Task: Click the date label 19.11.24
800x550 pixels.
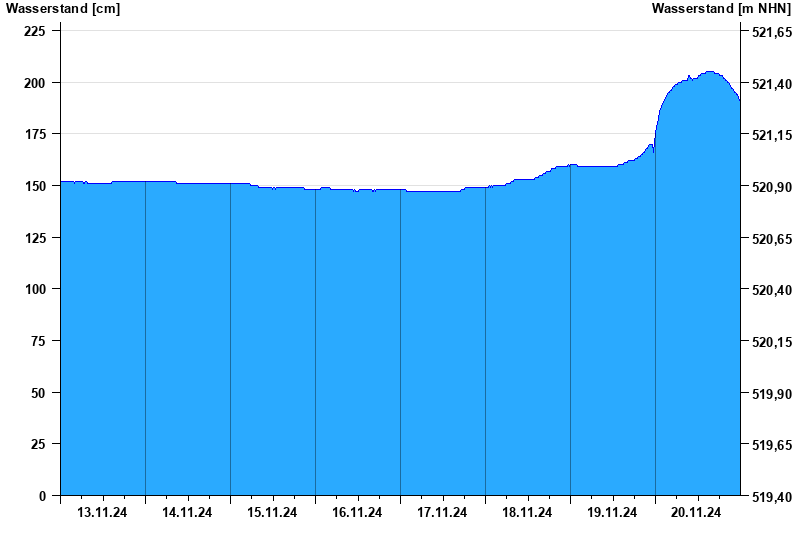Action: 612,513
